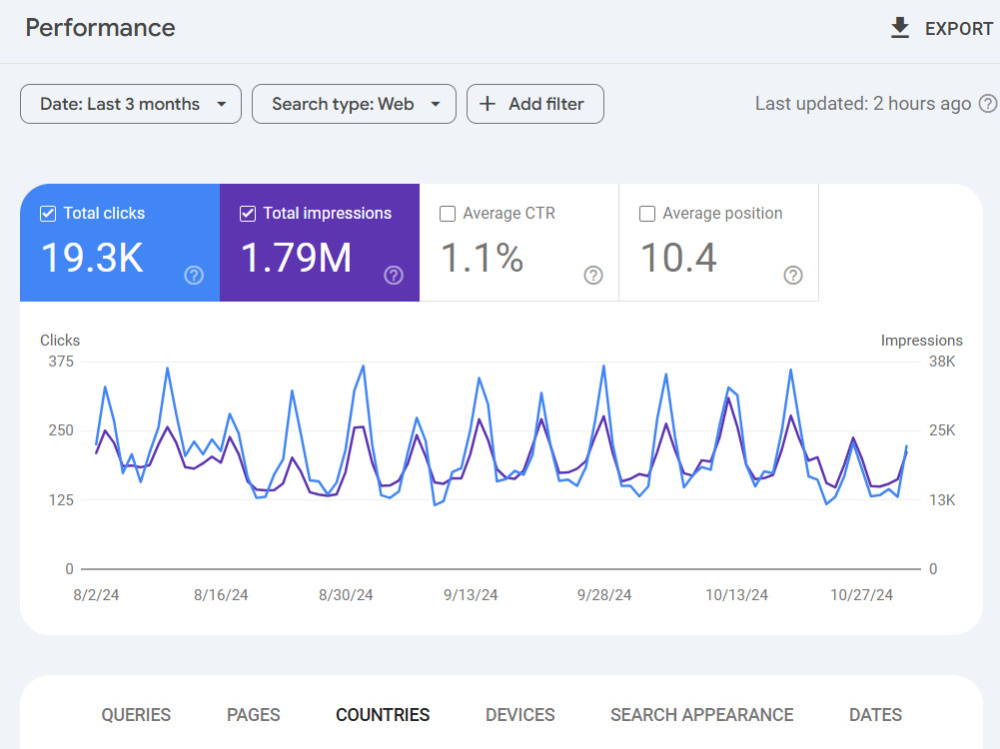This screenshot has width=1000, height=749.
Task: Click the 8/2/24 date axis label
Action: tap(96, 595)
